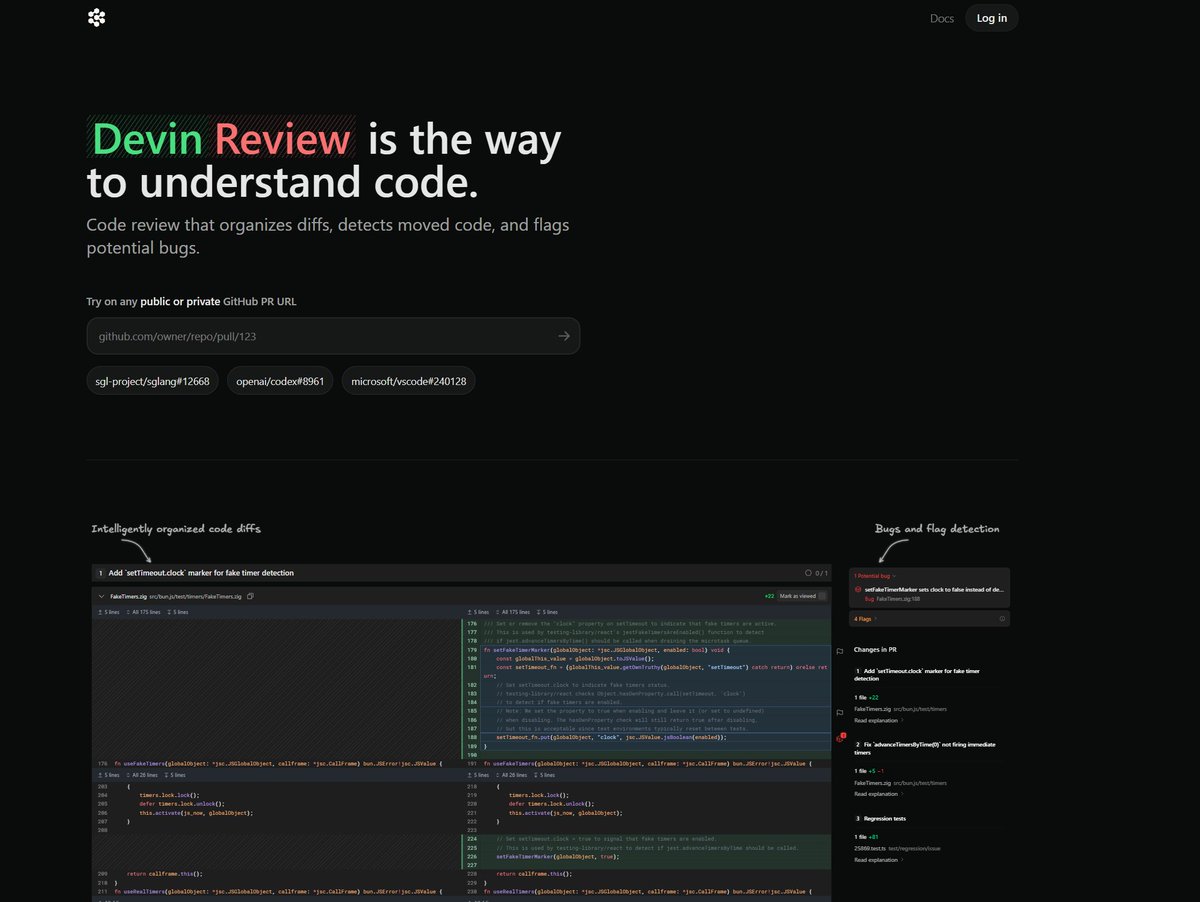Select change 3 Regression tests
This screenshot has height=902, width=1200.
pyautogui.click(x=881, y=819)
